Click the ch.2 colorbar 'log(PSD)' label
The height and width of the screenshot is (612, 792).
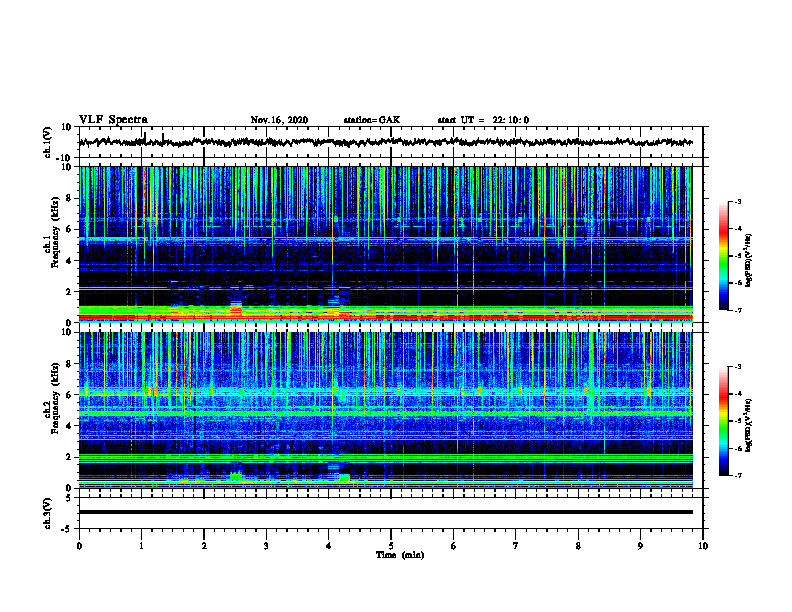748,426
